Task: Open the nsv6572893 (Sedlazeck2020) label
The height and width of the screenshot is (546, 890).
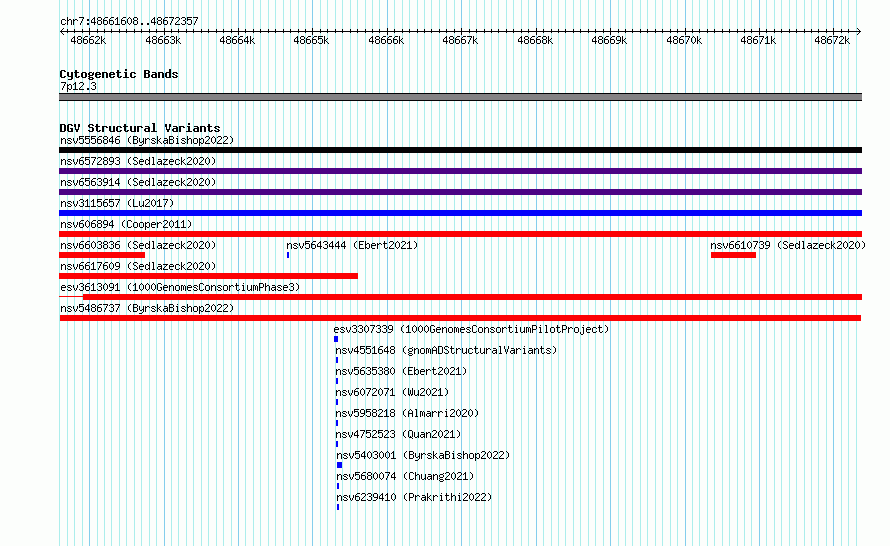Action: point(138,161)
